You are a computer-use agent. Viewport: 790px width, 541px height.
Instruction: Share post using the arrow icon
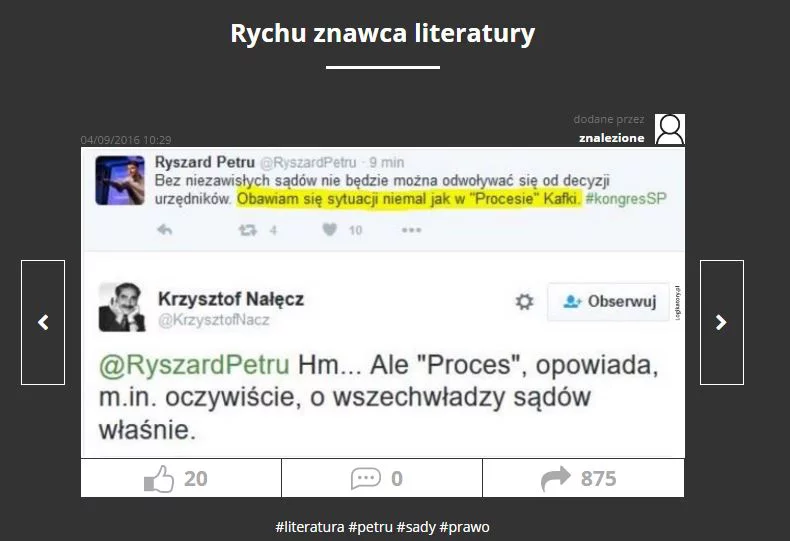tap(556, 479)
